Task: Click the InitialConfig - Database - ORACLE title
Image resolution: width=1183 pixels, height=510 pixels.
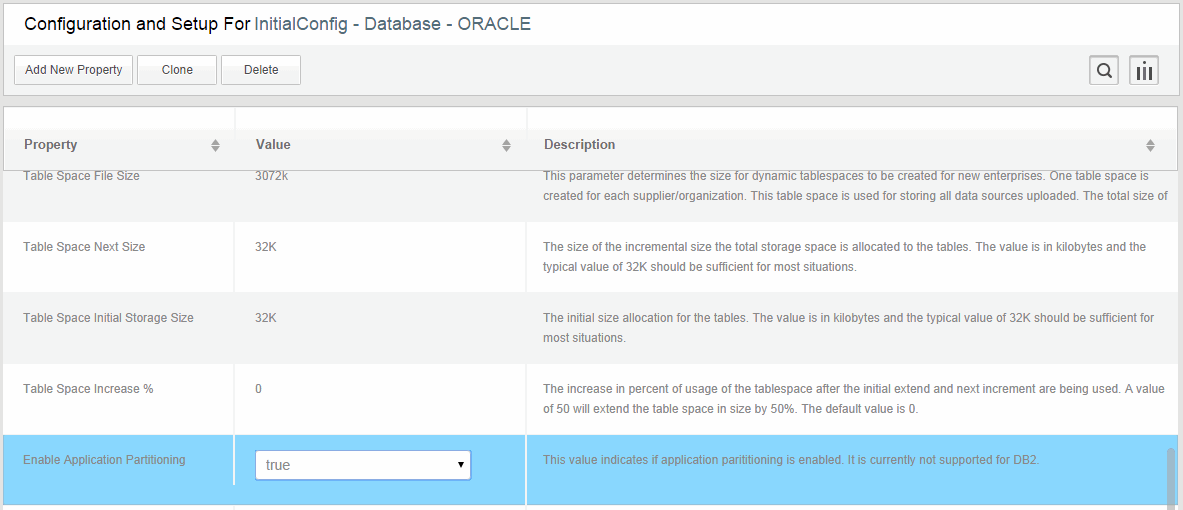Action: [x=393, y=23]
